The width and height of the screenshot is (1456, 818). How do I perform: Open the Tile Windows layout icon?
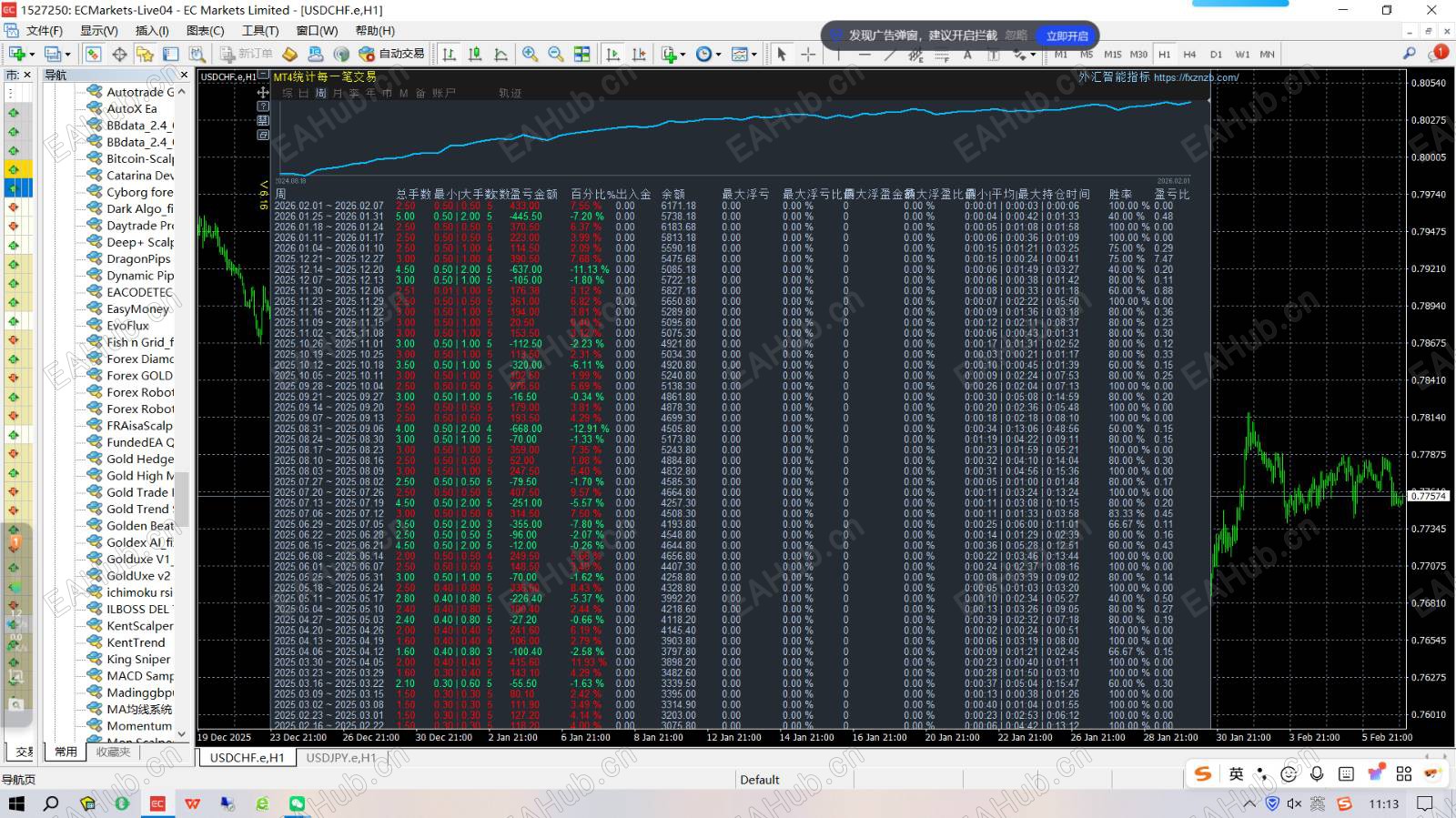pos(582,55)
